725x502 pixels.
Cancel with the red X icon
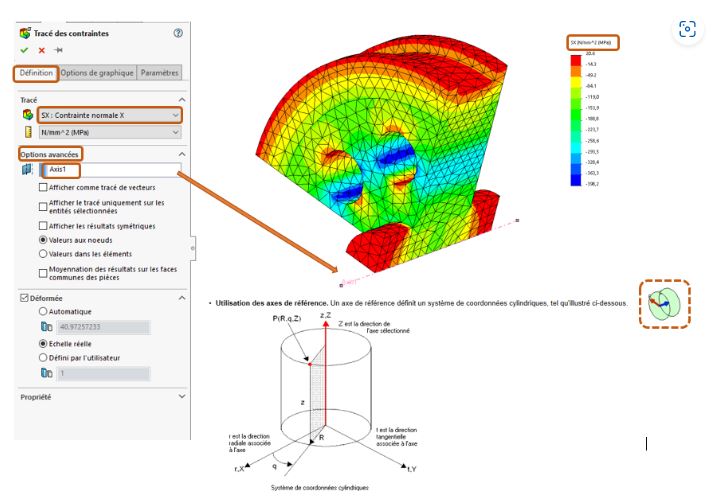42,50
